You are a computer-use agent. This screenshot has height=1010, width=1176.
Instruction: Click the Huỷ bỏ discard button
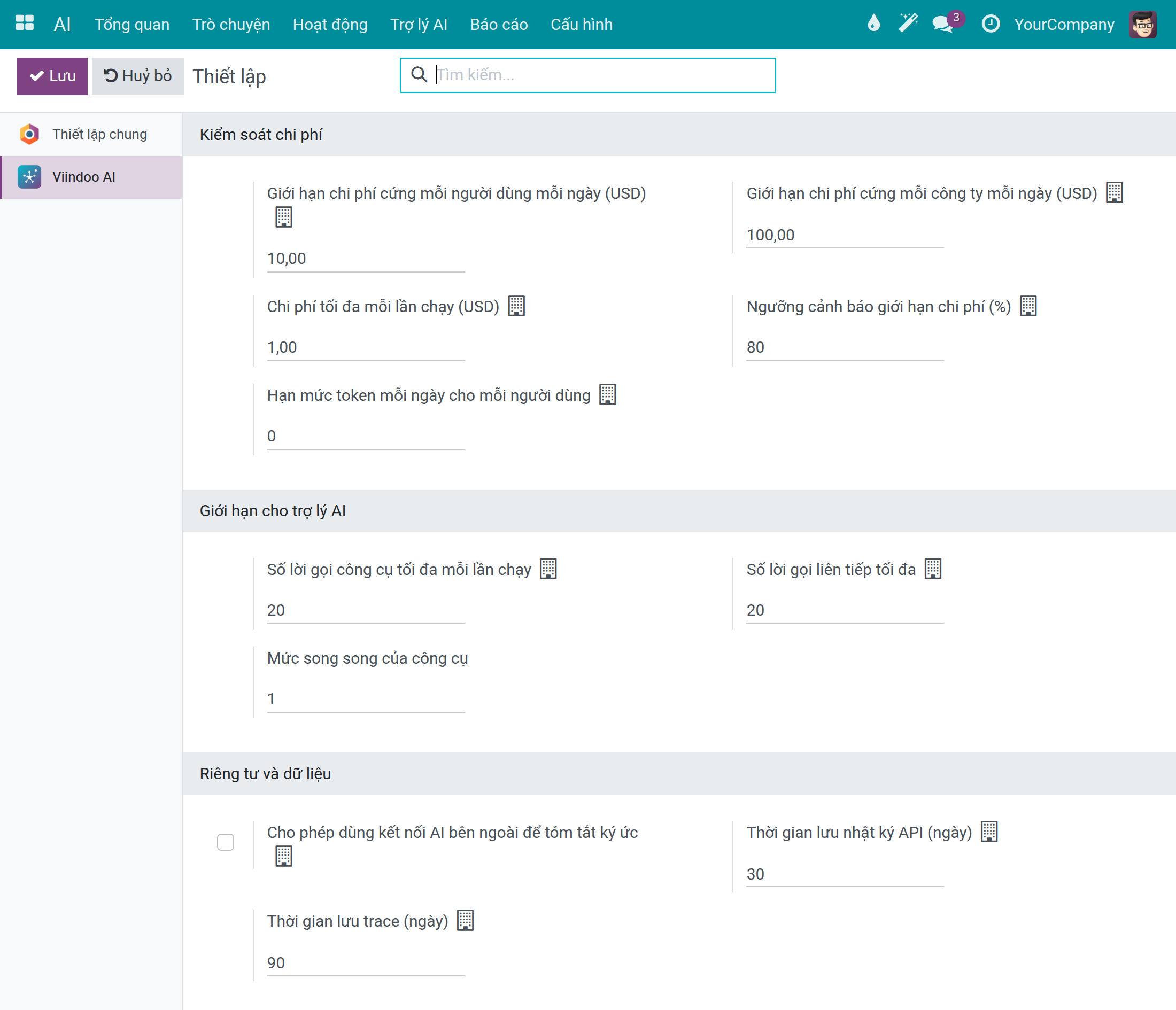click(138, 76)
